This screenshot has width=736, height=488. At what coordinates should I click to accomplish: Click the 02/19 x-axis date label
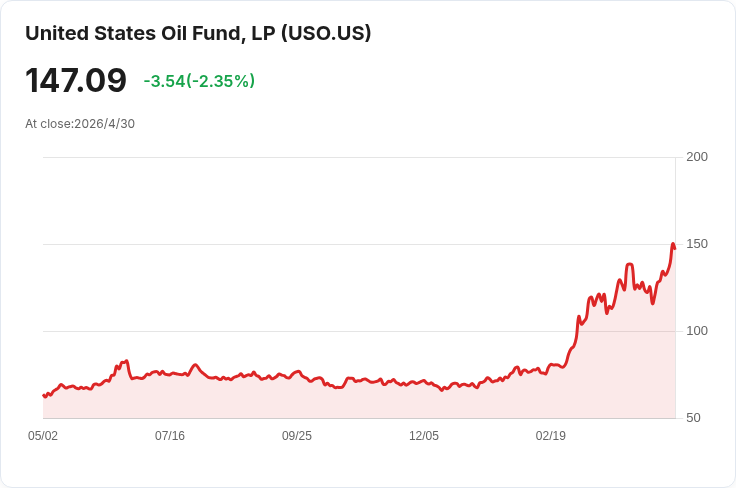click(551, 435)
